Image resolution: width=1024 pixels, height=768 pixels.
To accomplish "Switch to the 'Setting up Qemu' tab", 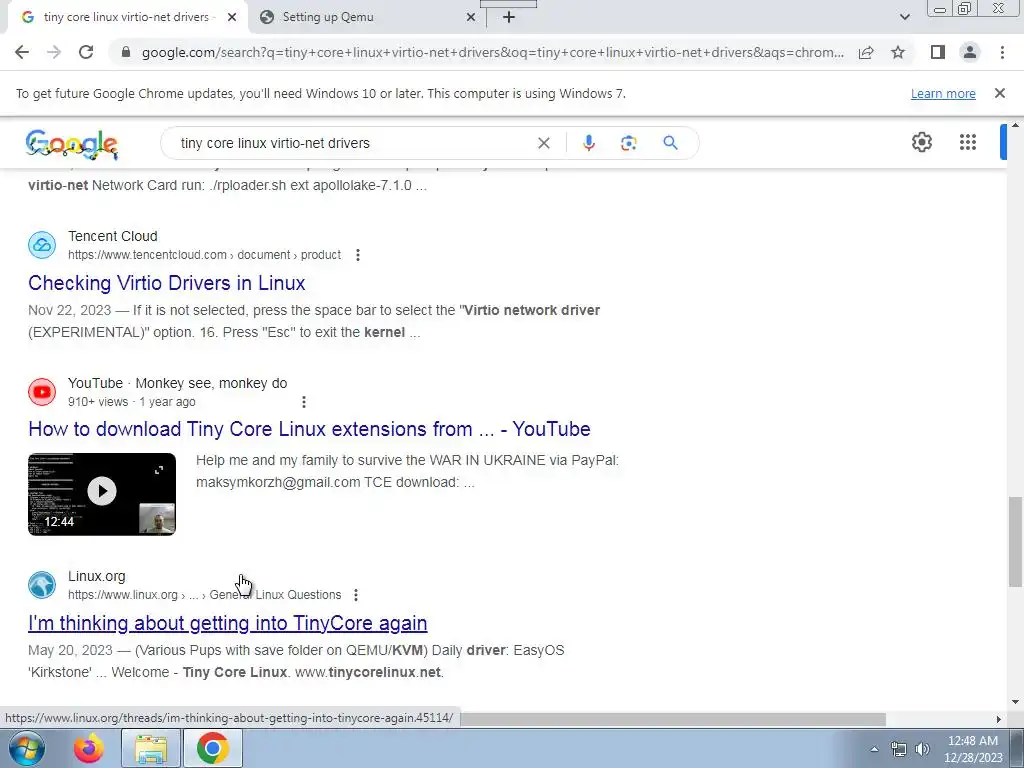I will pyautogui.click(x=368, y=18).
